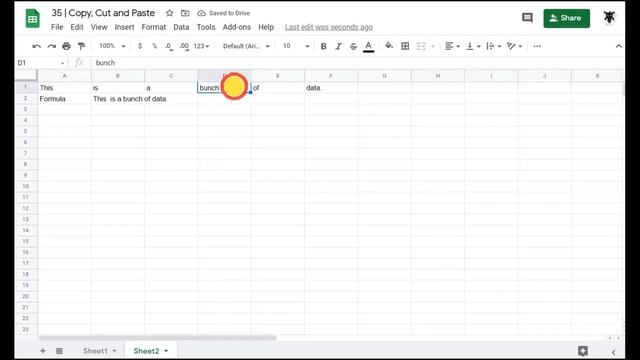This screenshot has height=360, width=640.
Task: Open the comment history icon
Action: tap(527, 18)
